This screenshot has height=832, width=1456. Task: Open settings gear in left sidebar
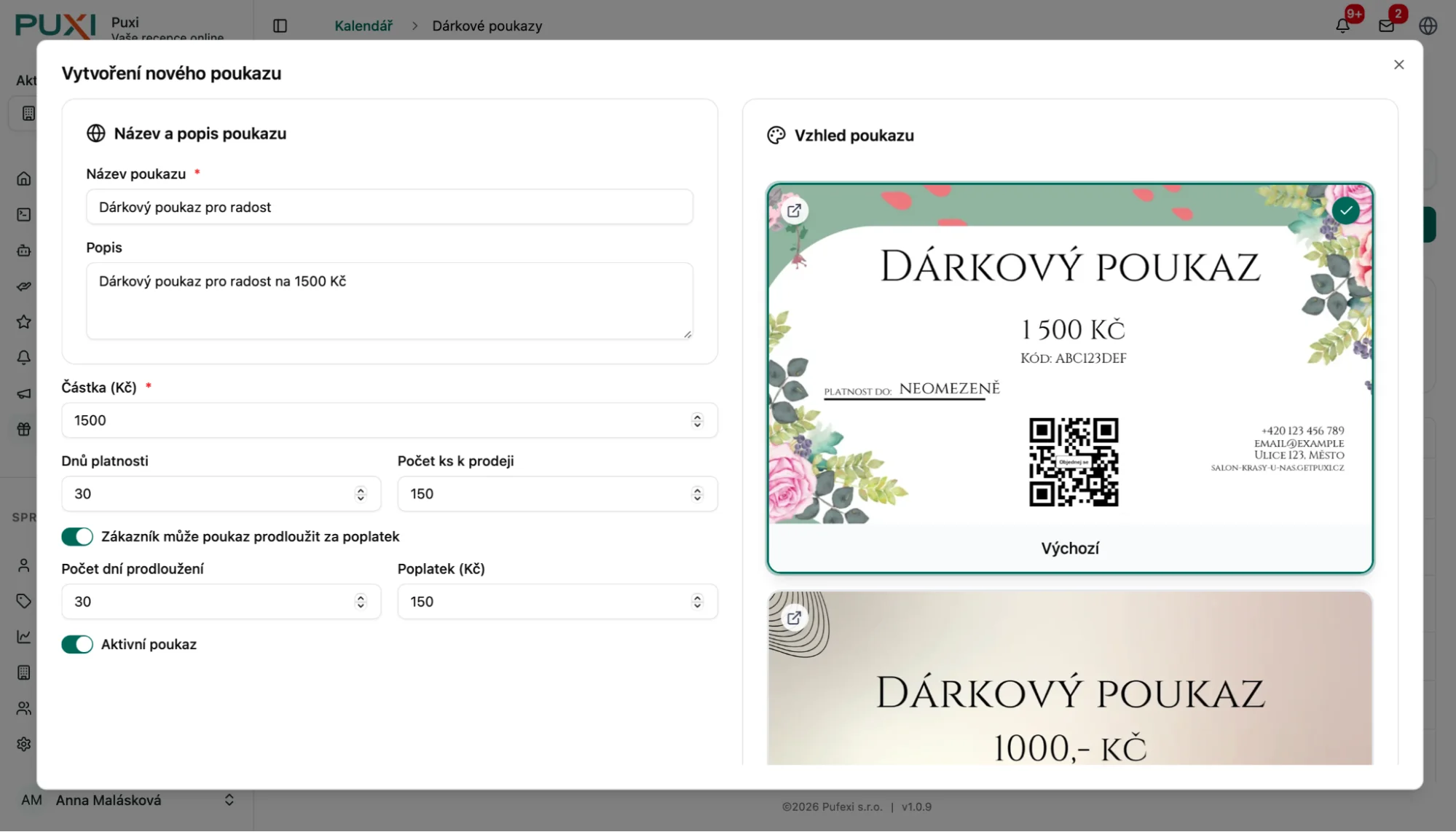click(24, 744)
